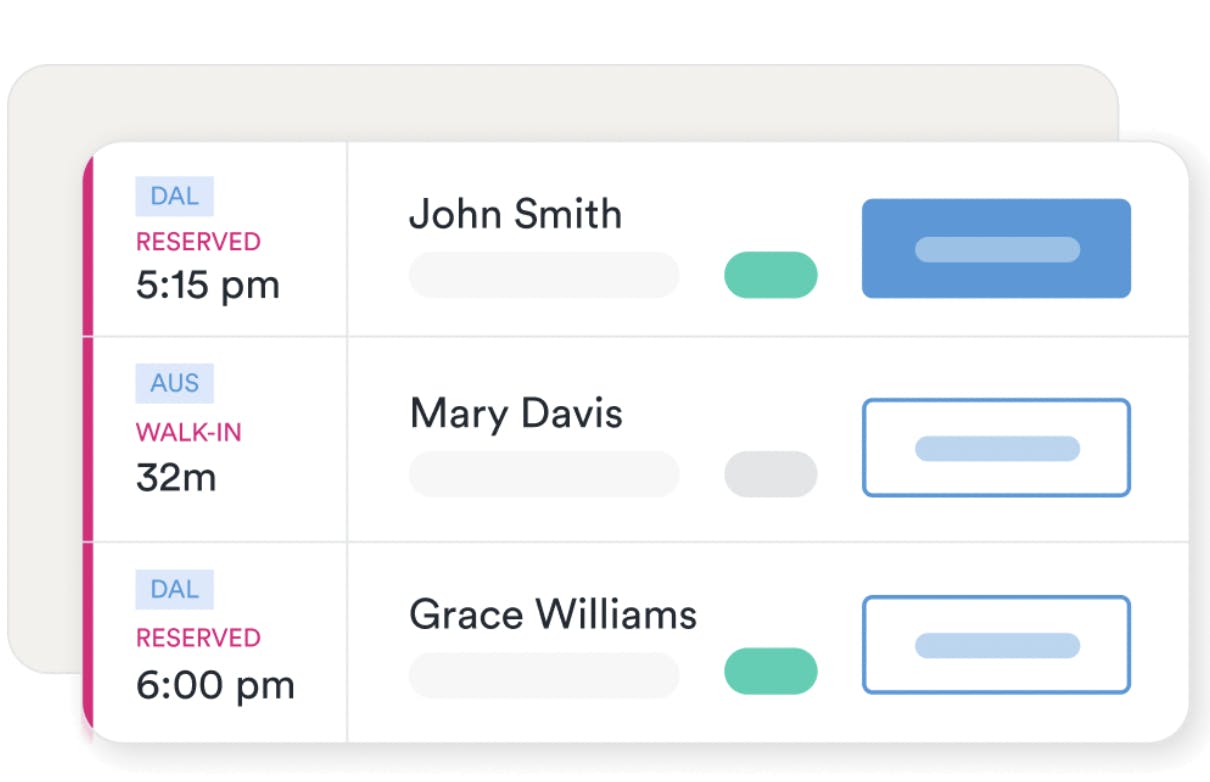
Task: Click the outlined button for Grace Williams
Action: pos(996,645)
